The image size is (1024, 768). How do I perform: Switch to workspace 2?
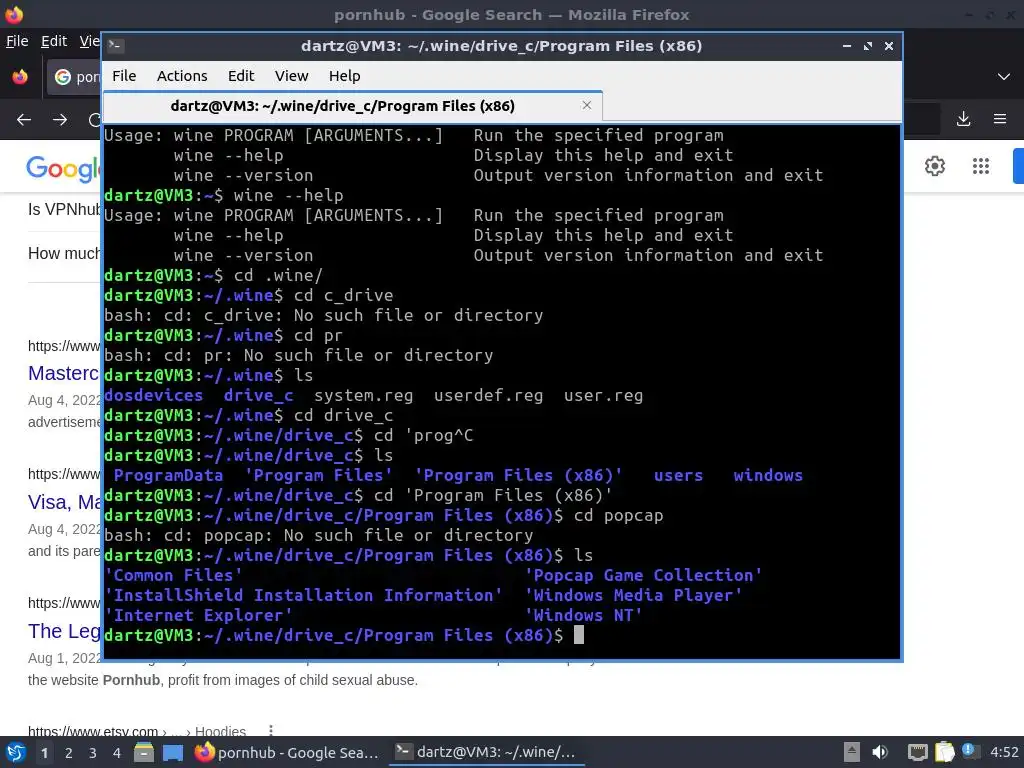69,753
